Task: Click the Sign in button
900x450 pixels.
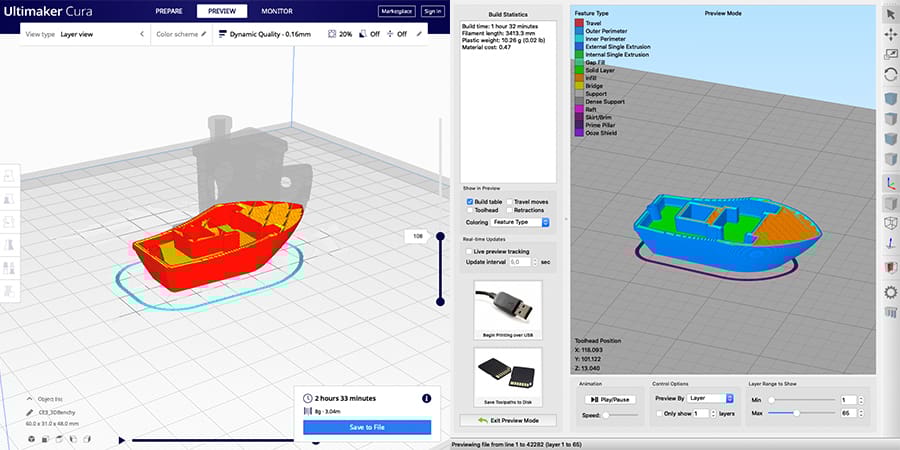Action: [432, 11]
